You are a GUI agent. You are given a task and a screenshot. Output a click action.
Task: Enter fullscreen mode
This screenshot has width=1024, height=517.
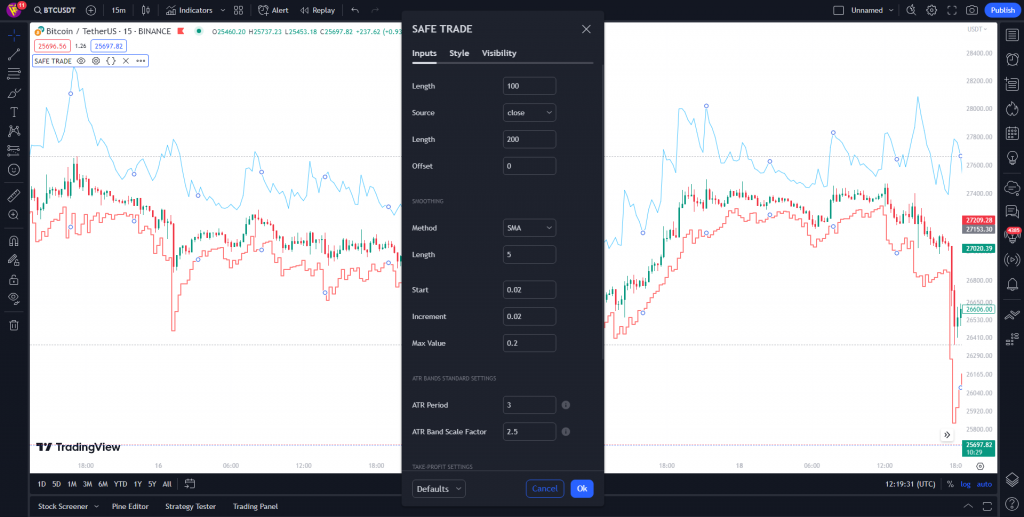(952, 10)
